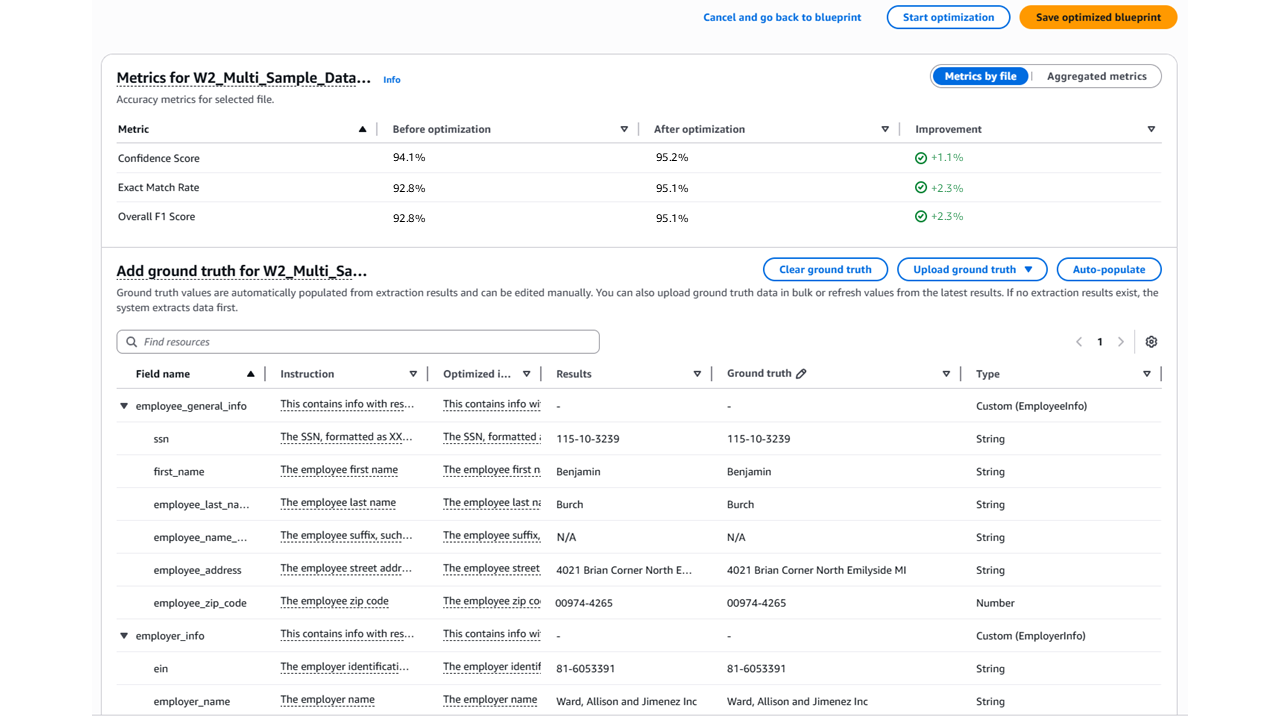Open the Info link beside metrics title

(x=392, y=80)
